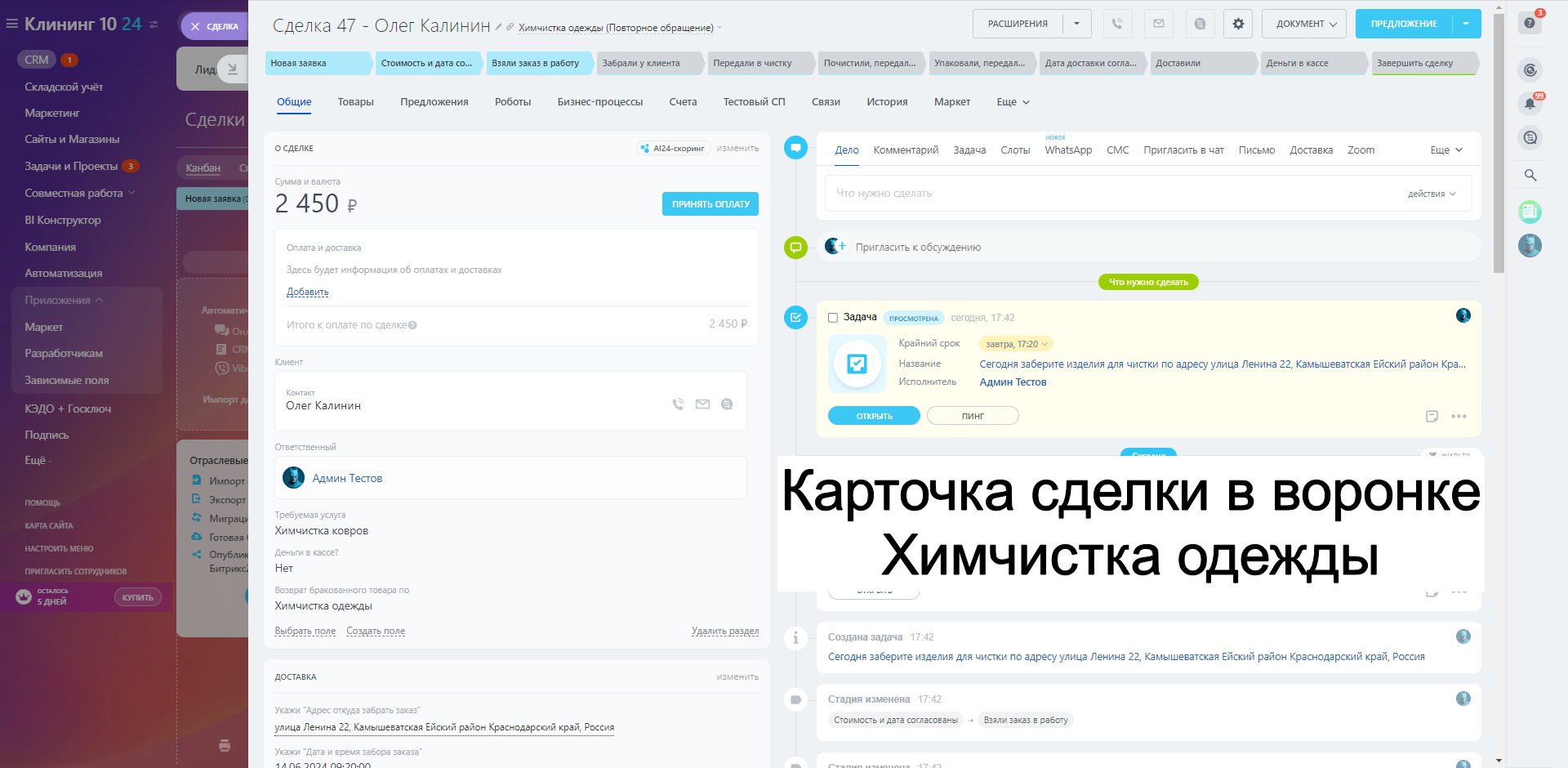Click the search magnifier in right sidebar
This screenshot has height=768, width=1568.
click(x=1530, y=175)
